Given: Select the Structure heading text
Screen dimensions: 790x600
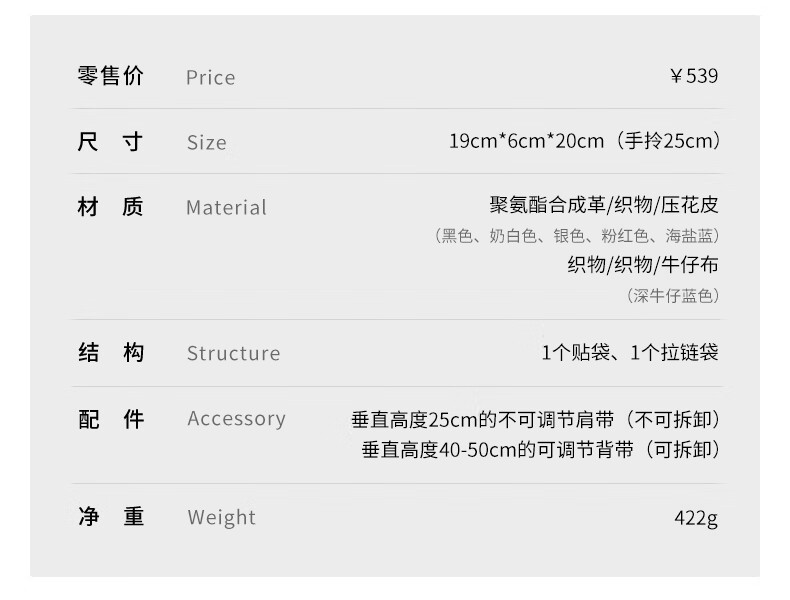Looking at the screenshot, I should pos(233,353).
